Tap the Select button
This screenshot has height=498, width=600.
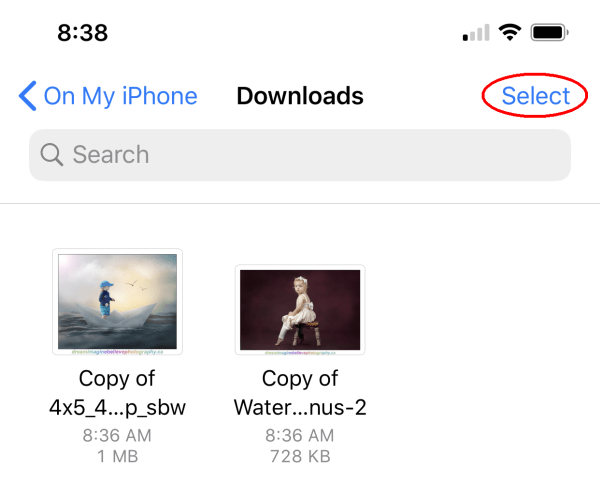tap(536, 96)
